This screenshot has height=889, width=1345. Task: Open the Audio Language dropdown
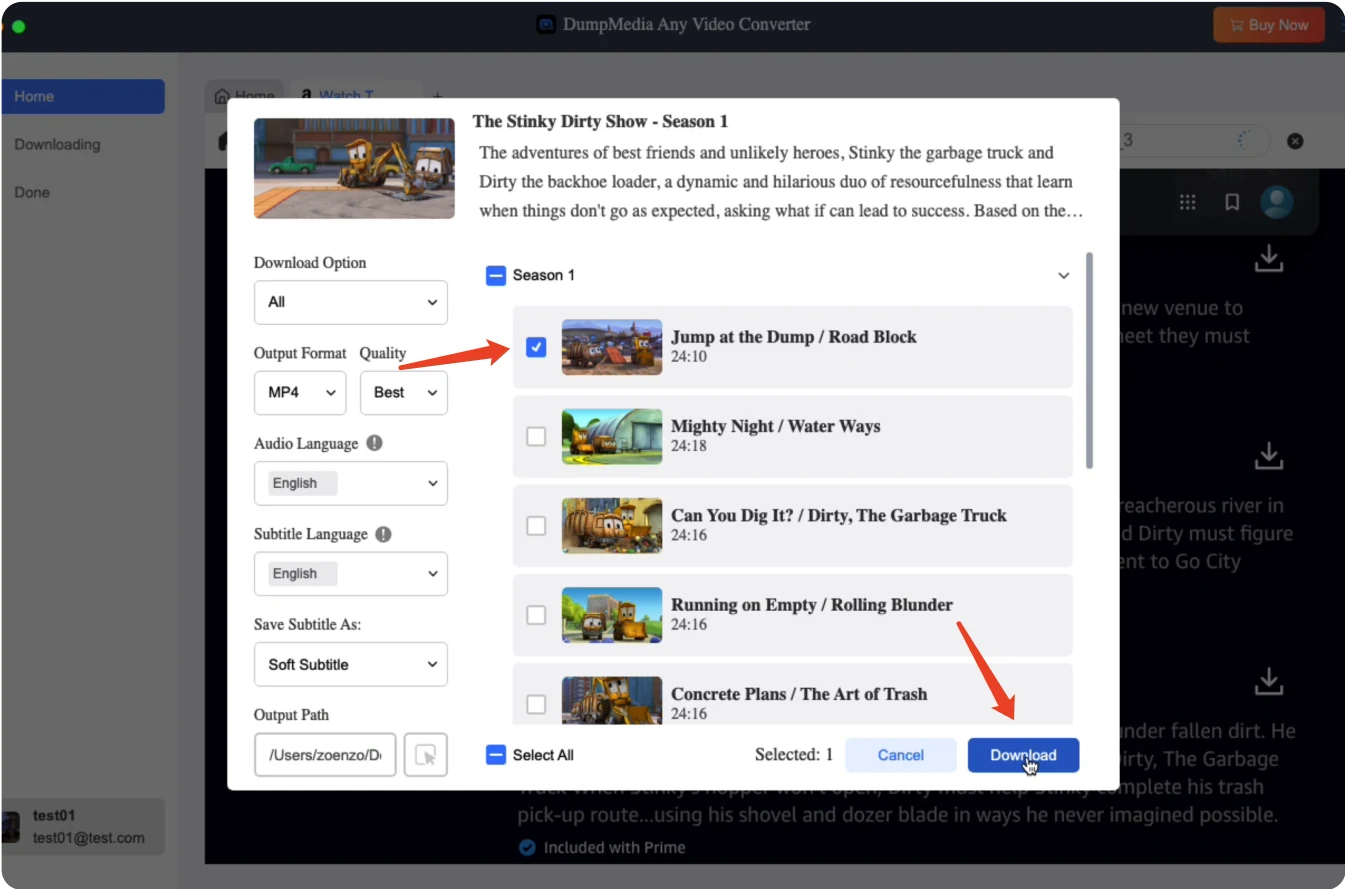tap(351, 483)
